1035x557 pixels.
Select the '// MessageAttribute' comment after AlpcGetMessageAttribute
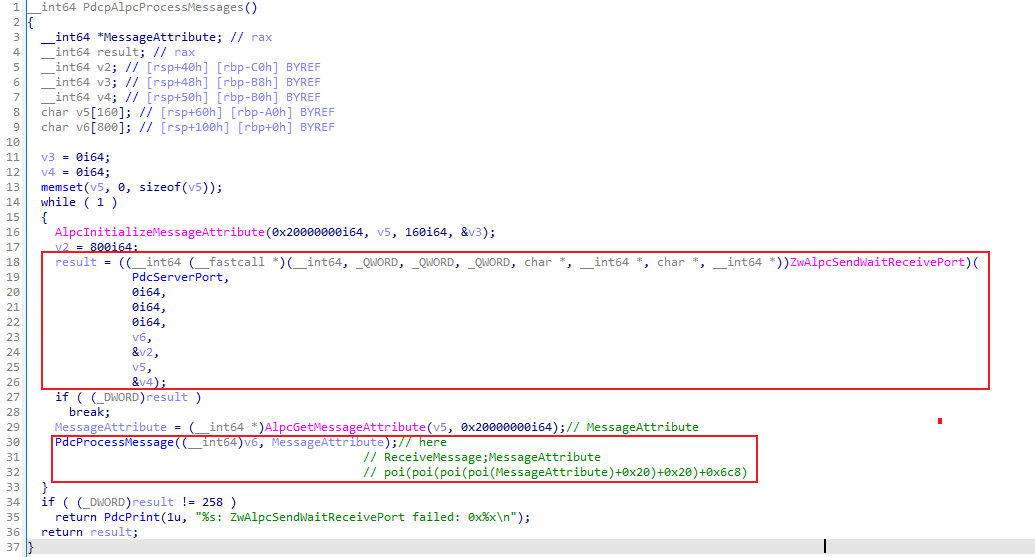632,427
